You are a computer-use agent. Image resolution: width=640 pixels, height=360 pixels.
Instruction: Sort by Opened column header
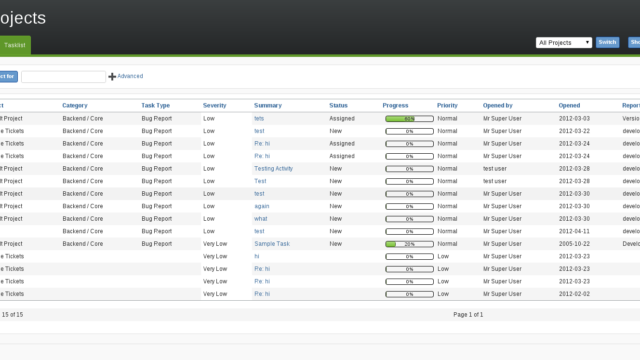[569, 105]
